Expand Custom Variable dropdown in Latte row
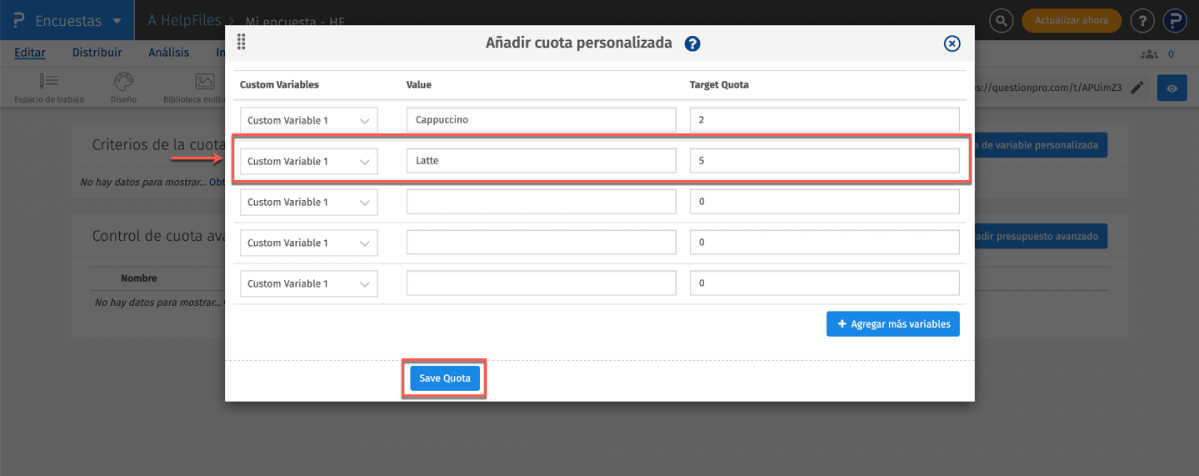1199x476 pixels. click(x=308, y=161)
